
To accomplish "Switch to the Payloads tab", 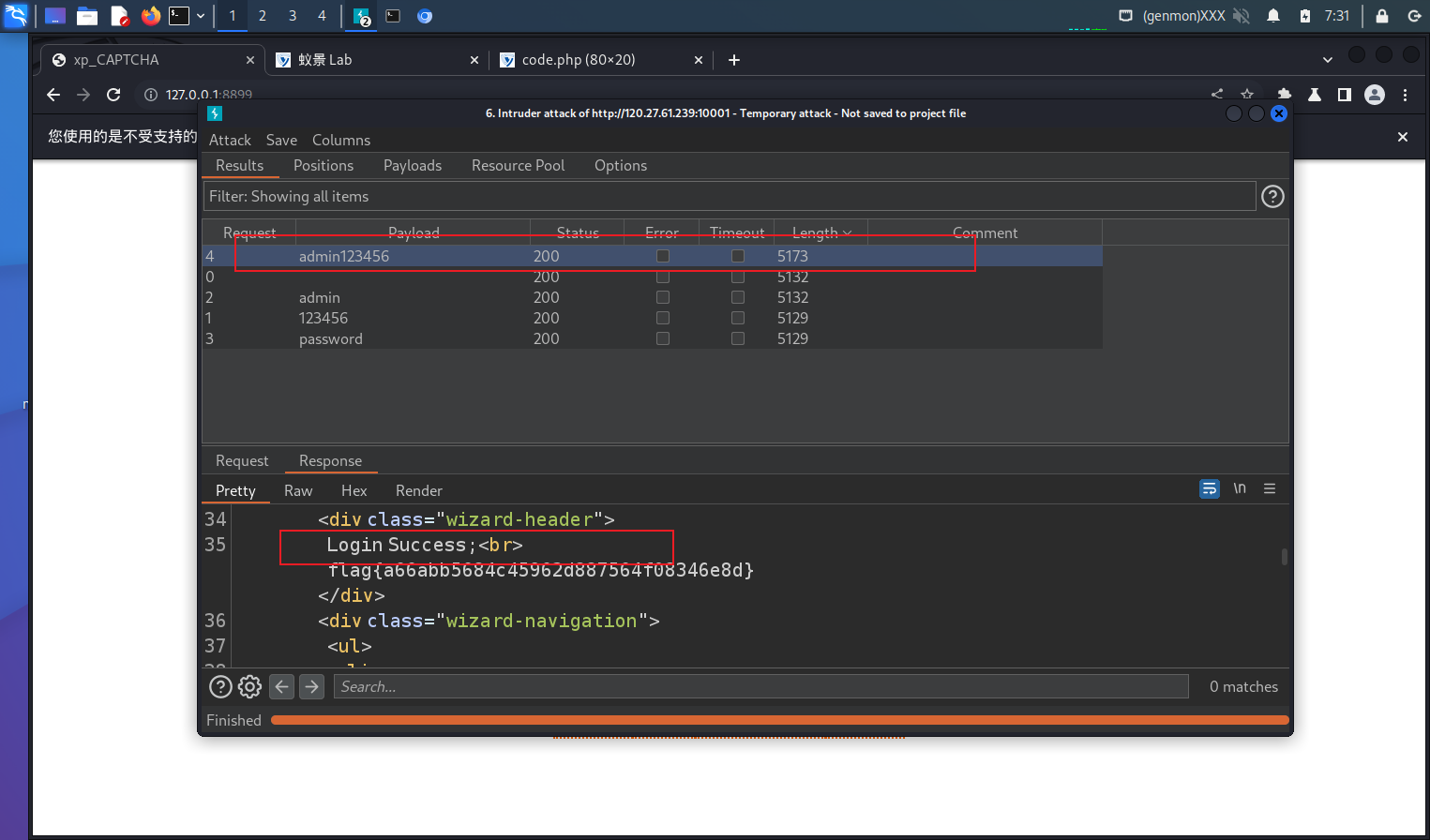I will tap(413, 165).
